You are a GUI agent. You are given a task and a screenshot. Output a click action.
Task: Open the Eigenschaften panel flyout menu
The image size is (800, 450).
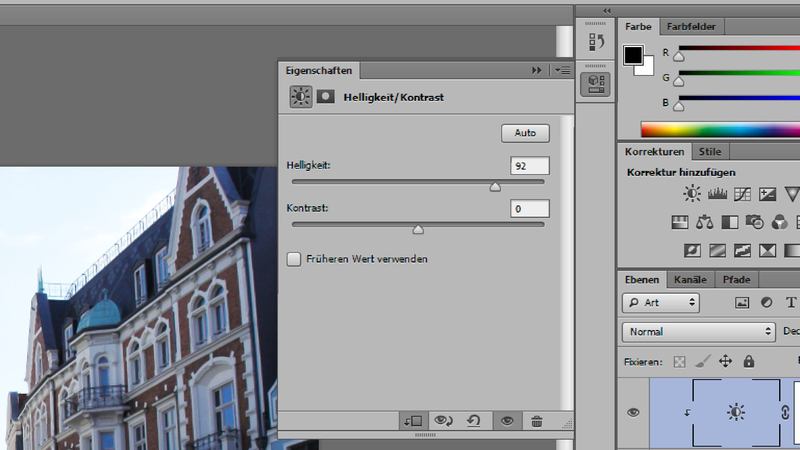[x=562, y=70]
